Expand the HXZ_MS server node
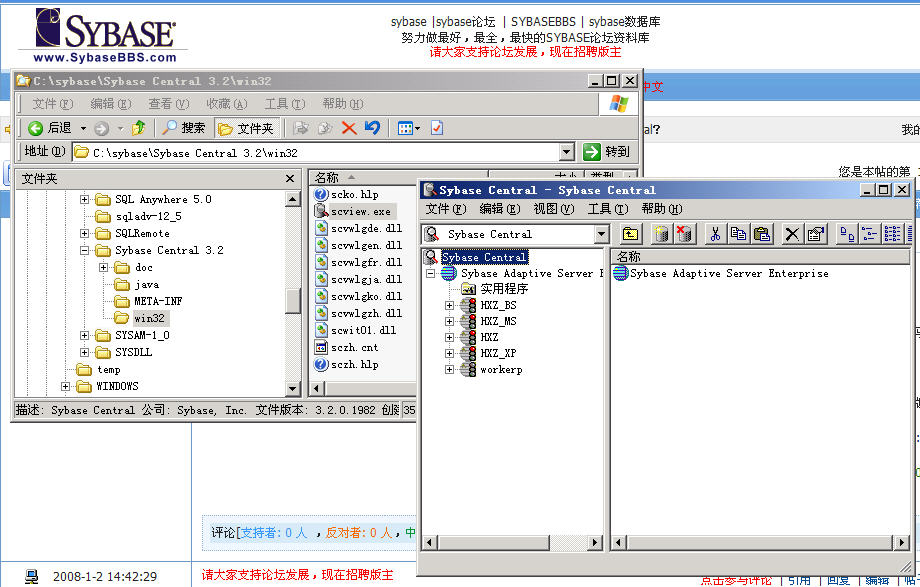Screen dimensions: 920x587 [449, 321]
